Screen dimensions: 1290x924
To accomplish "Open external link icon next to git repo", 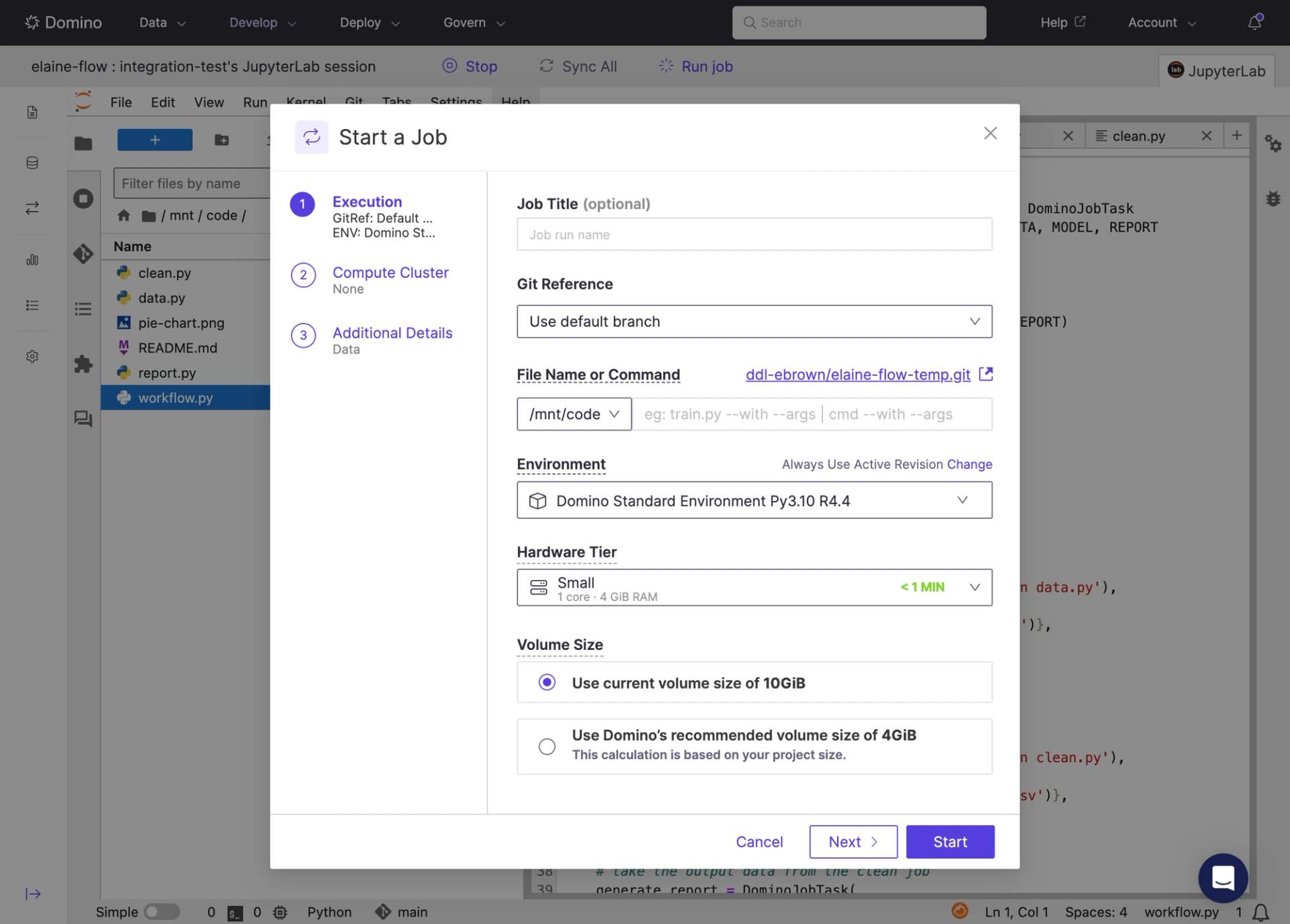I will [x=986, y=374].
